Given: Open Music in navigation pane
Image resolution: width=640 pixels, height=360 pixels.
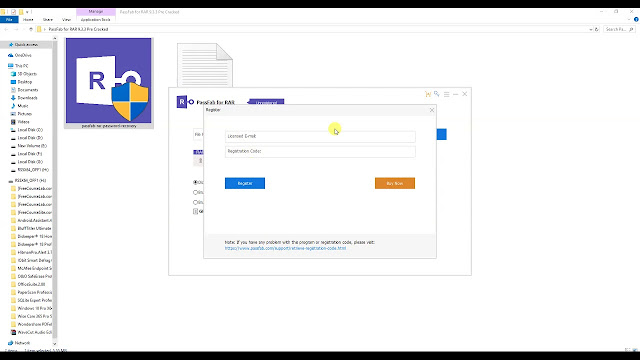Looking at the screenshot, I should tap(23, 106).
